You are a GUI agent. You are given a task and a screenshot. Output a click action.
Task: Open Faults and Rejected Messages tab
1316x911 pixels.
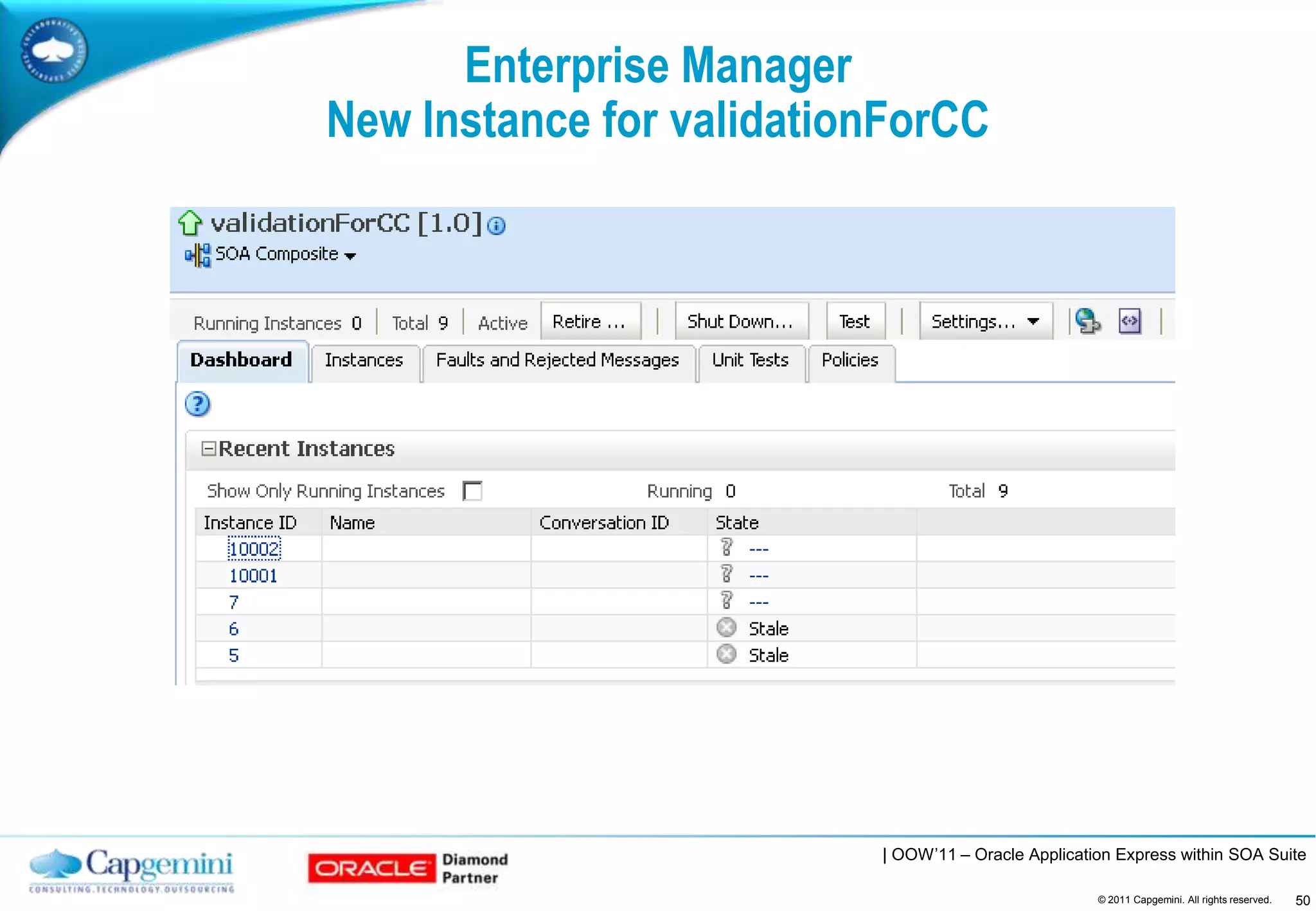click(x=557, y=360)
